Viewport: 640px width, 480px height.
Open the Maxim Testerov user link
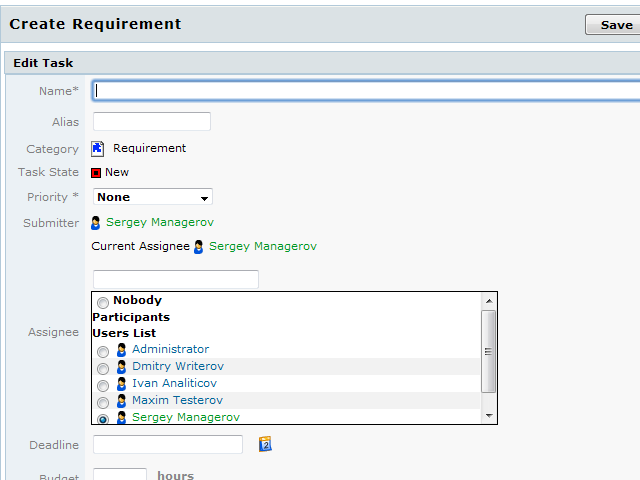(x=178, y=400)
